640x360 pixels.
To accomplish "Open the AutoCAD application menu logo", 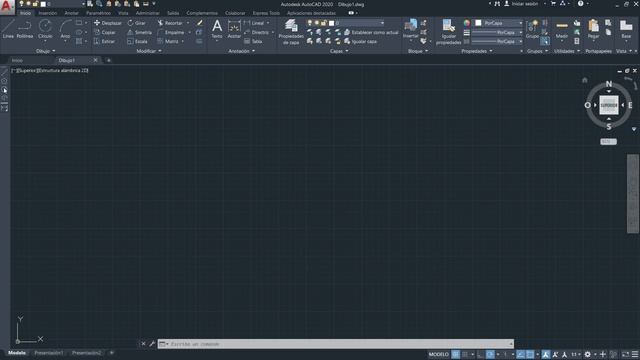I will [7, 7].
